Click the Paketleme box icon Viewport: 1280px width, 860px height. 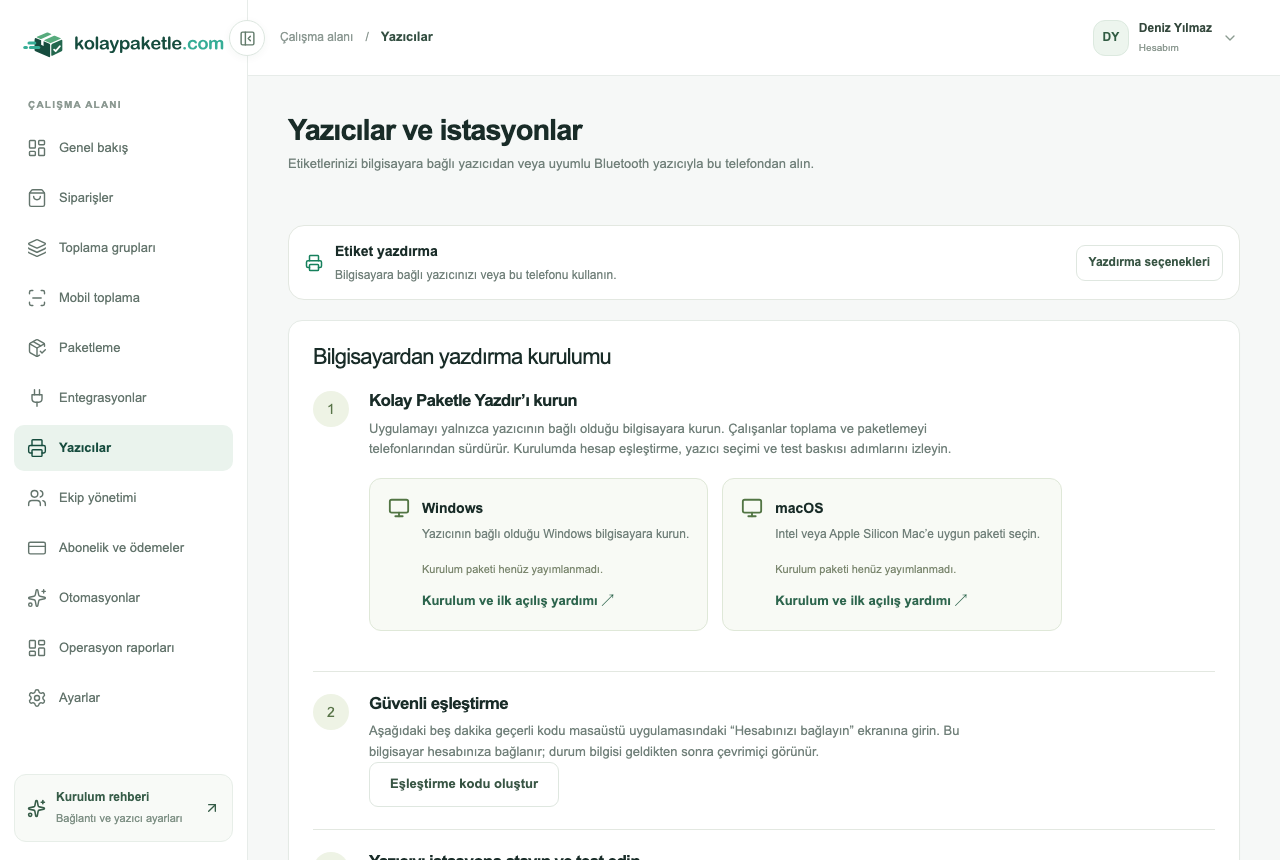pos(37,348)
